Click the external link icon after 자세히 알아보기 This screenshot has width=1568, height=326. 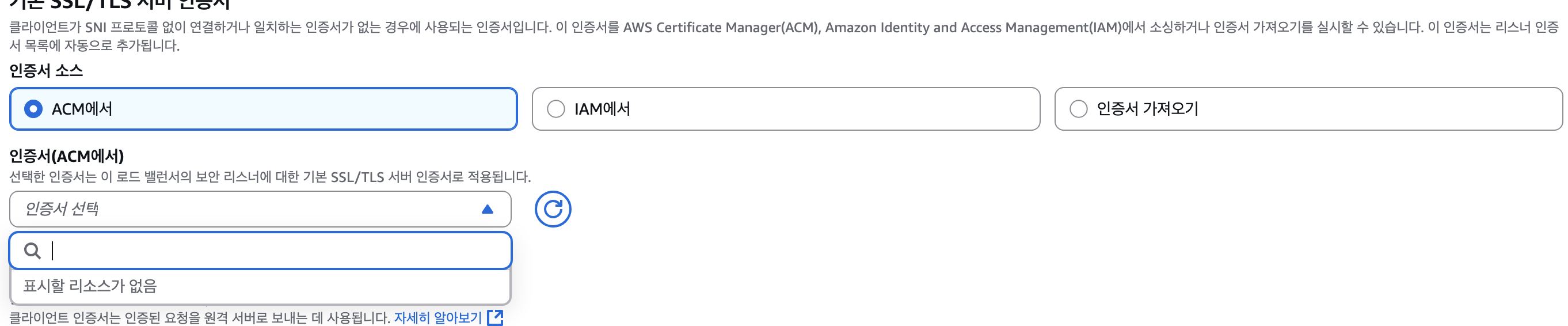496,317
